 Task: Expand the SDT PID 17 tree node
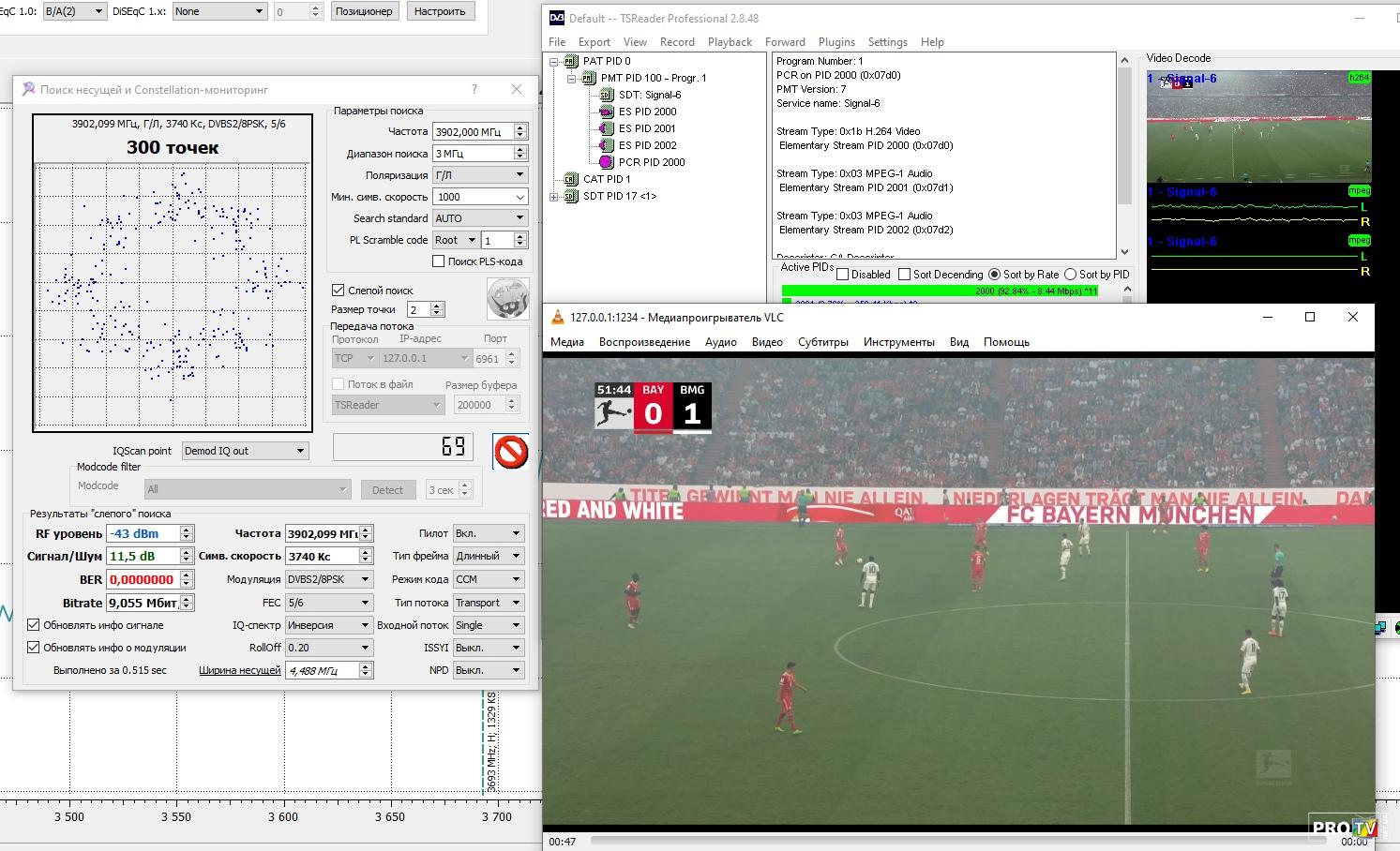pyautogui.click(x=553, y=196)
